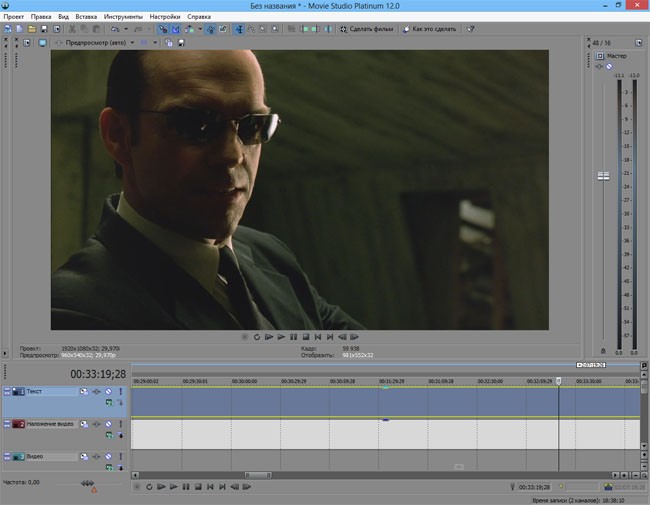This screenshot has height=505, width=650.
Task: Mute the Наложение видео track
Action: point(108,424)
